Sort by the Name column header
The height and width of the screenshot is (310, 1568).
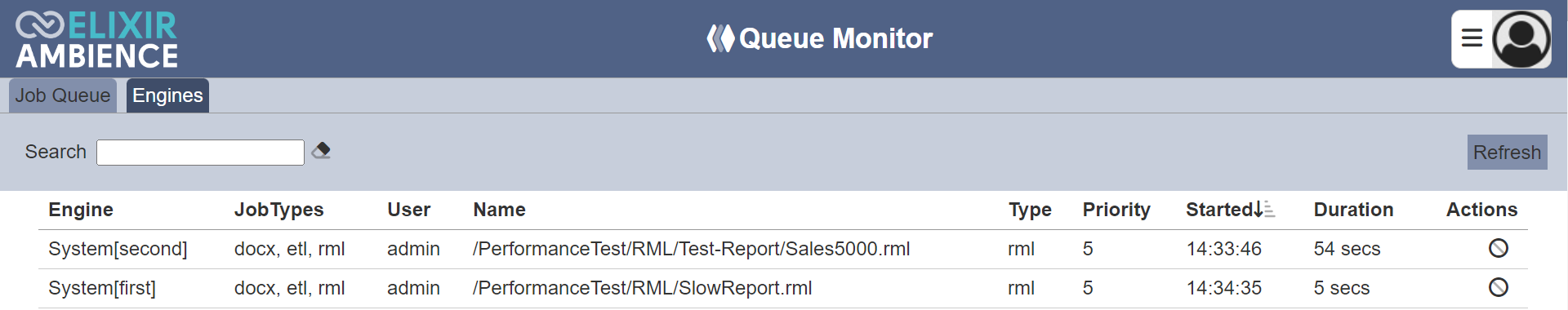tap(499, 210)
